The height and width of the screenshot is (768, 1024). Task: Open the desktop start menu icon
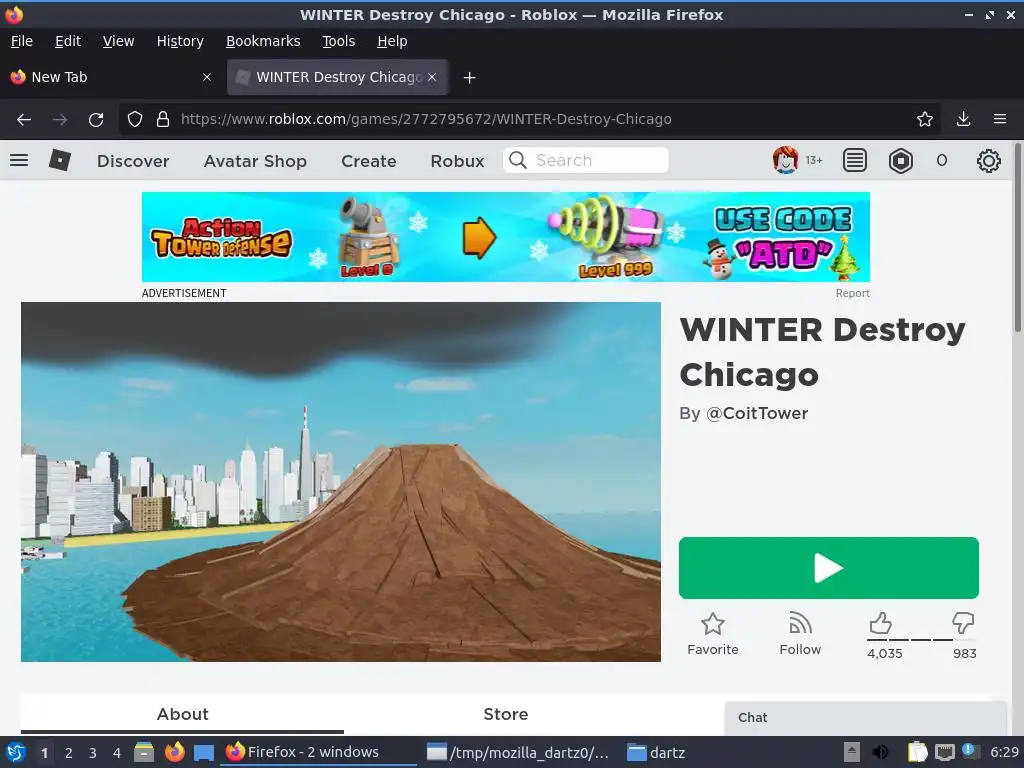(x=16, y=752)
